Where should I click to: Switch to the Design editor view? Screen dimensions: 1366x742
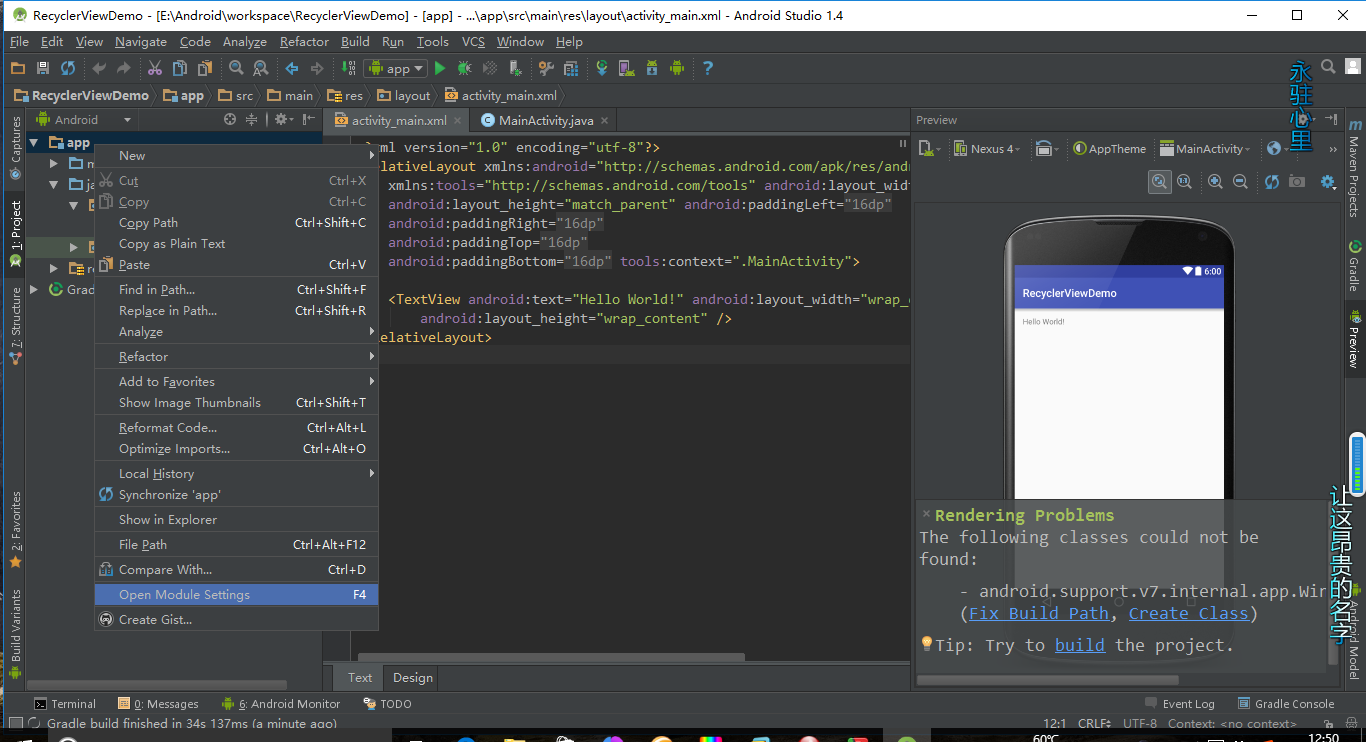click(x=412, y=677)
